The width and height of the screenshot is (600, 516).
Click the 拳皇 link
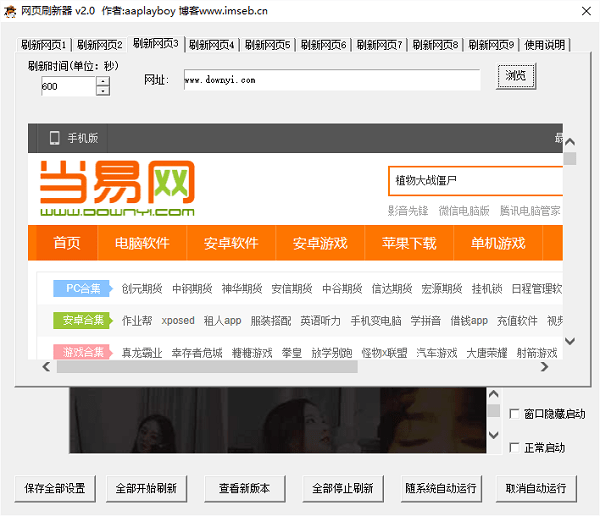292,353
